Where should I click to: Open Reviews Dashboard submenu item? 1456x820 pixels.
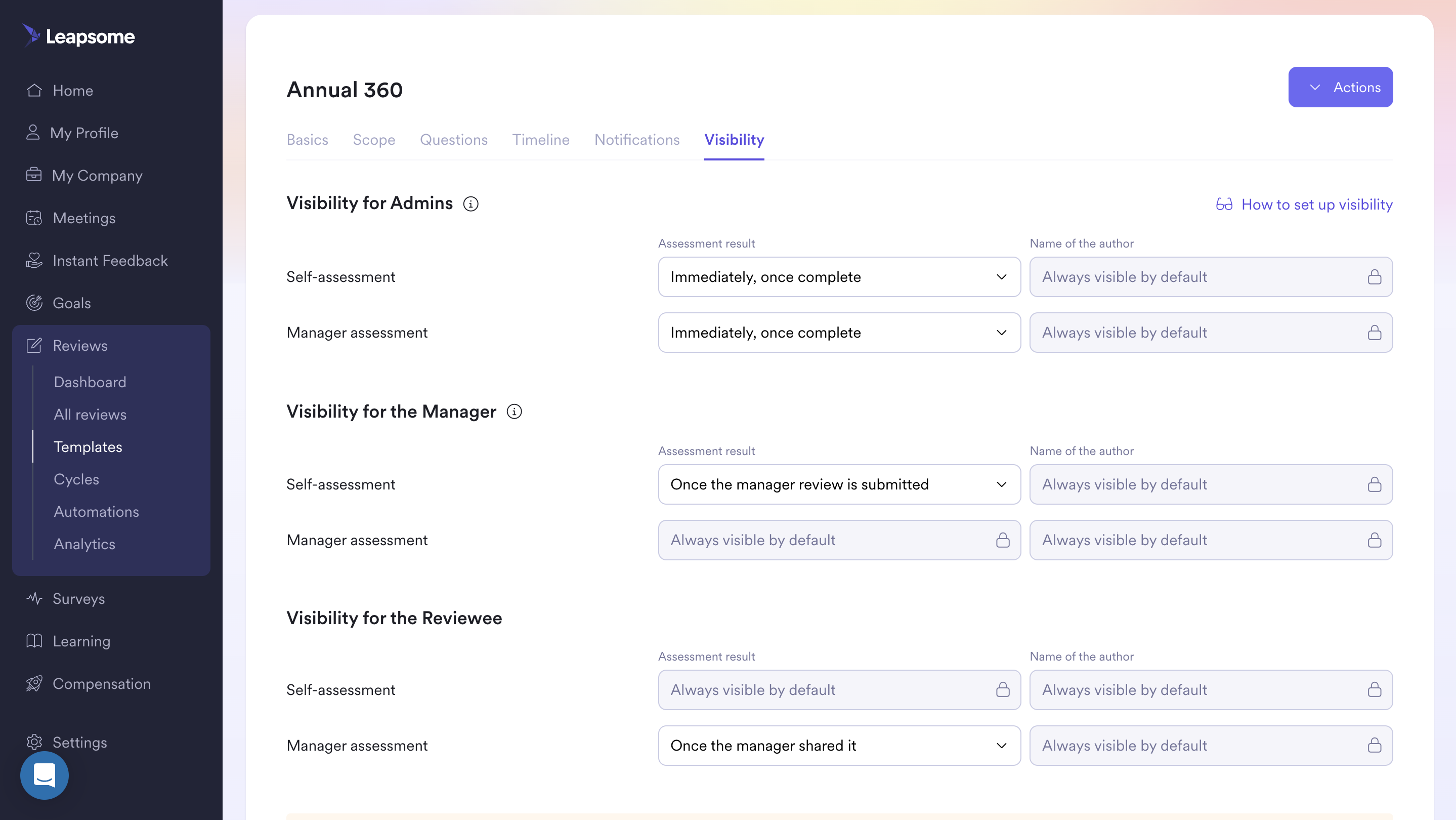(x=90, y=382)
